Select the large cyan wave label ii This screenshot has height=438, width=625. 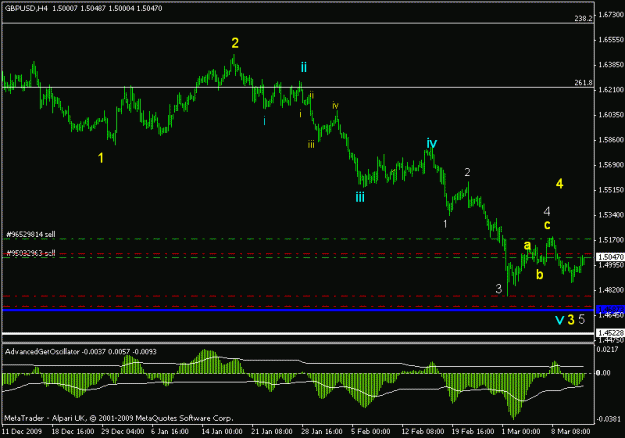pyautogui.click(x=304, y=67)
